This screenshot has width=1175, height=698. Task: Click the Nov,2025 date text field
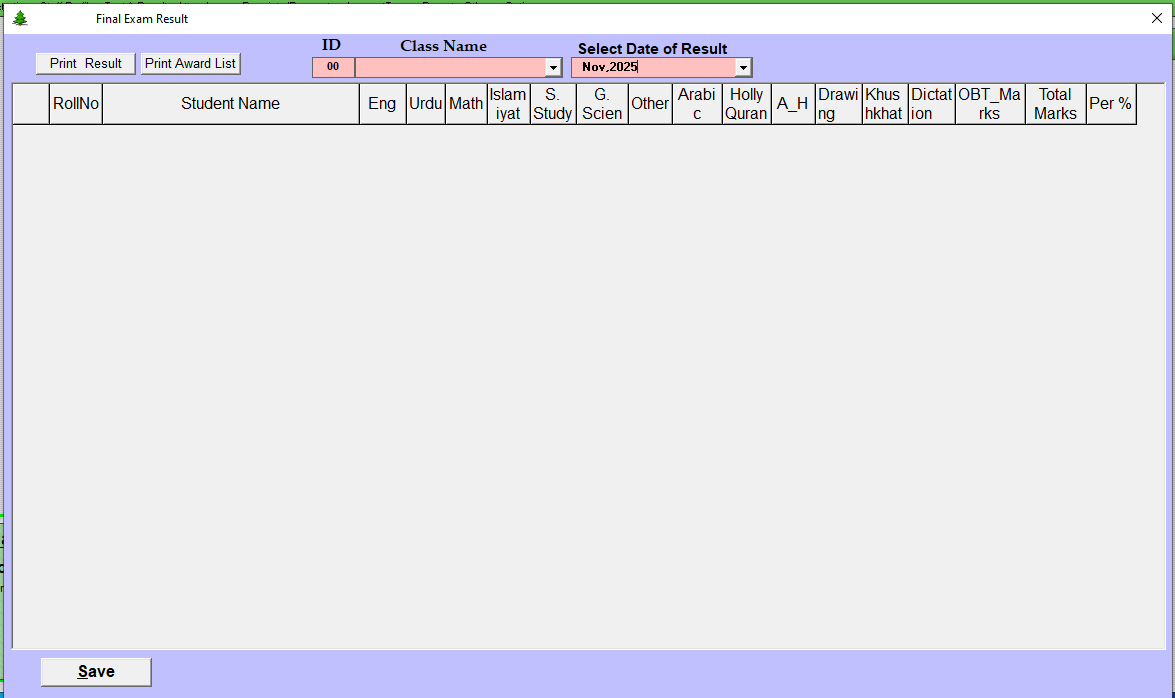tap(652, 67)
